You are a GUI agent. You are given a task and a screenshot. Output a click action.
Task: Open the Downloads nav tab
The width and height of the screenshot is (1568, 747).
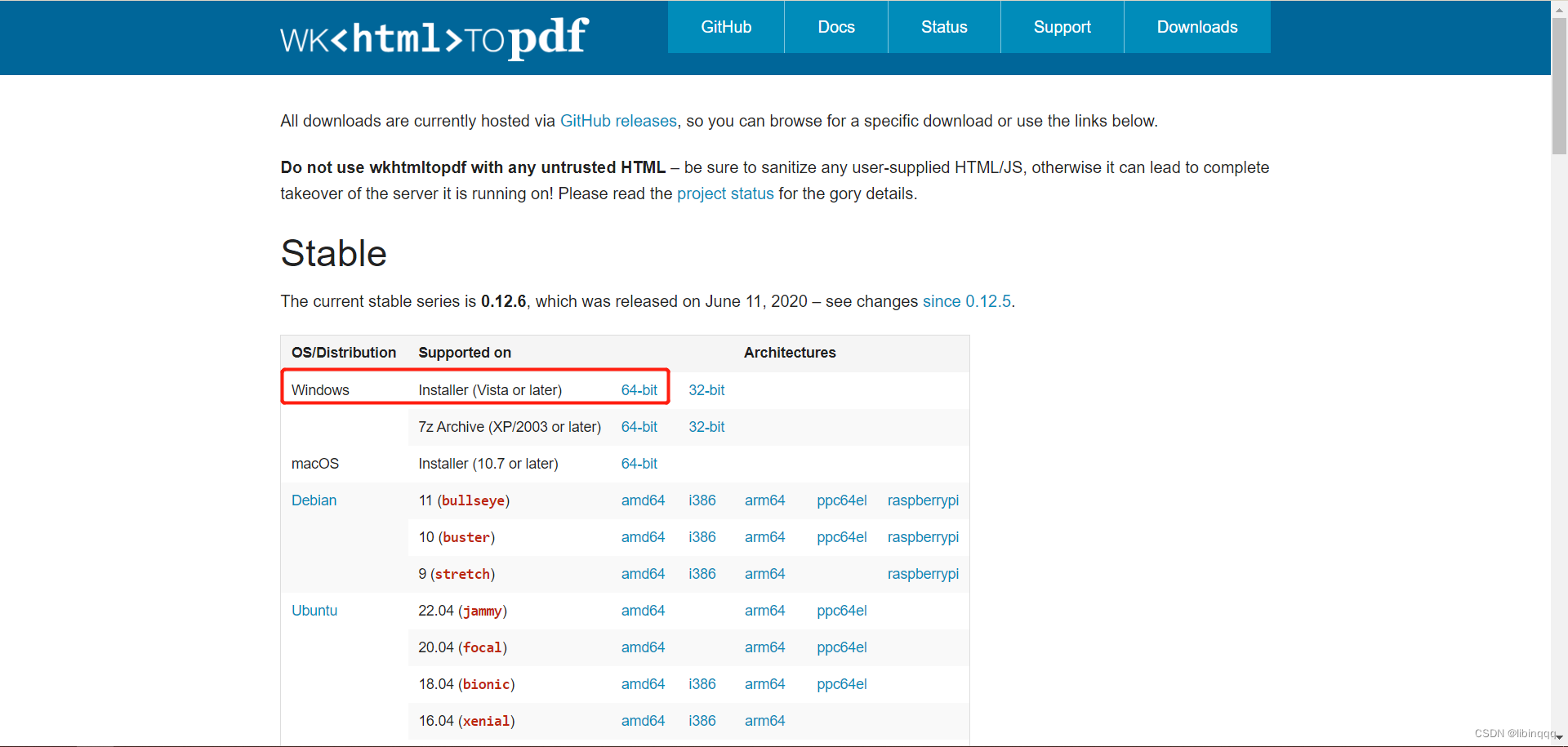pyautogui.click(x=1197, y=27)
